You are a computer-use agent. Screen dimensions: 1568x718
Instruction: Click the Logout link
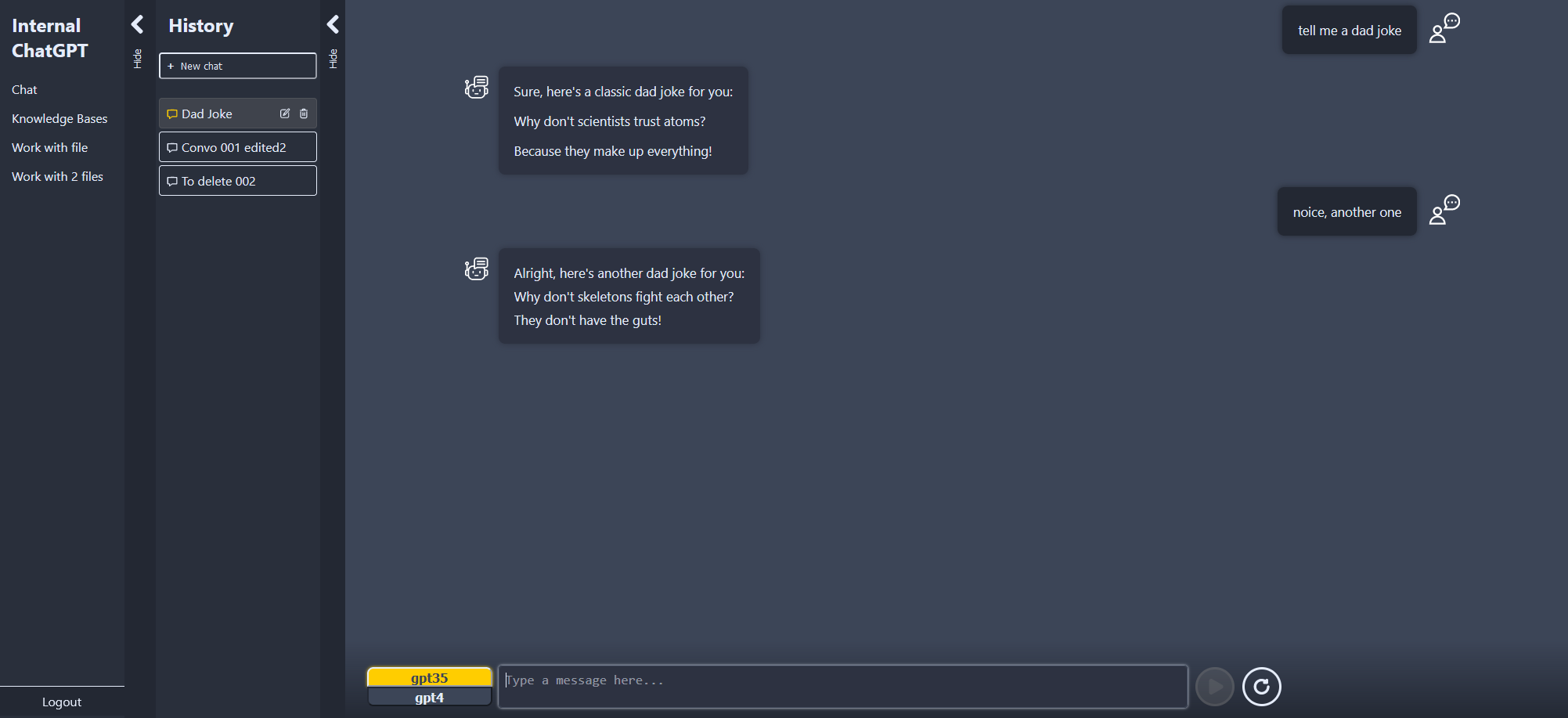(x=62, y=702)
